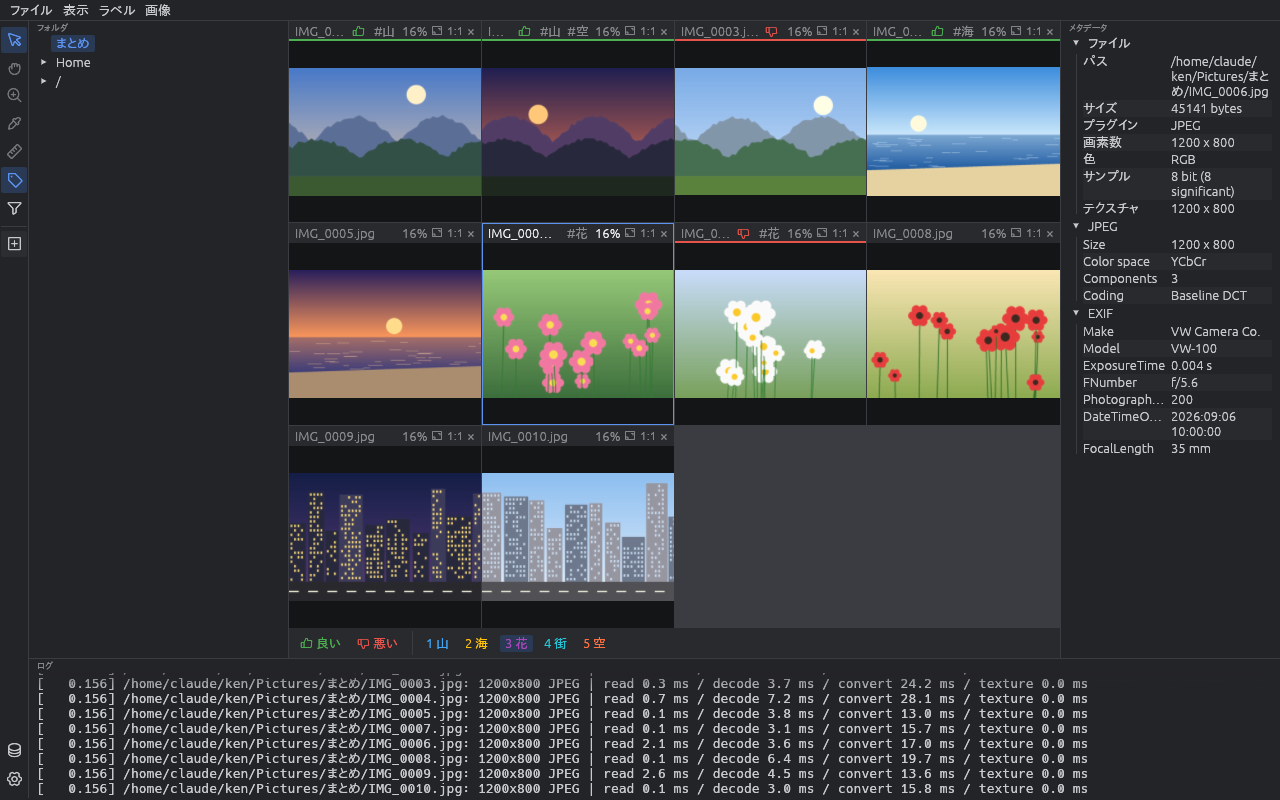1280x800 pixels.
Task: Collapse the JPEG metadata section
Action: (1076, 226)
